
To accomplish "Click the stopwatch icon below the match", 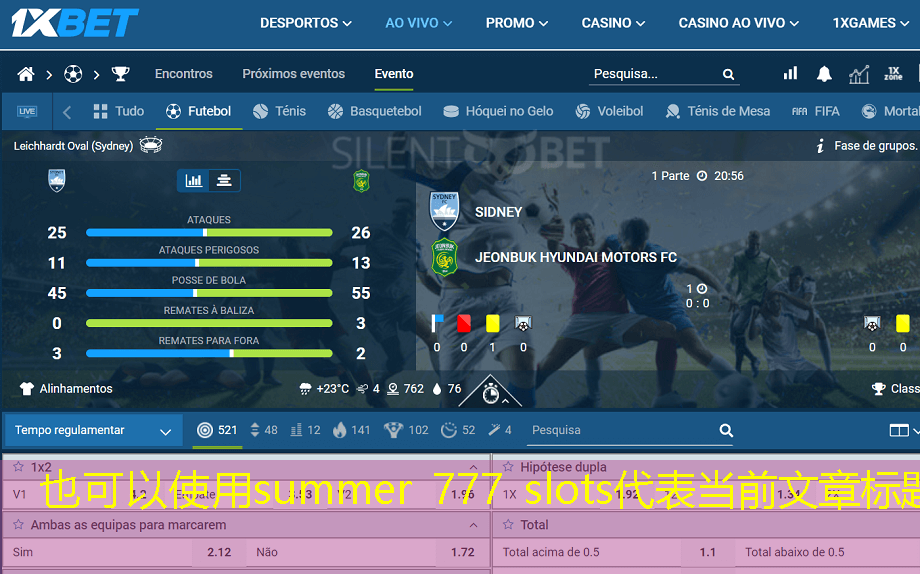I will (x=490, y=393).
